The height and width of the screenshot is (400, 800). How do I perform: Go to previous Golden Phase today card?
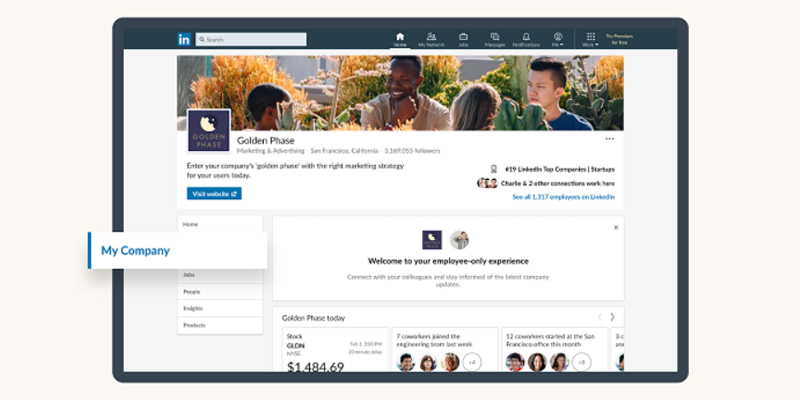(599, 317)
